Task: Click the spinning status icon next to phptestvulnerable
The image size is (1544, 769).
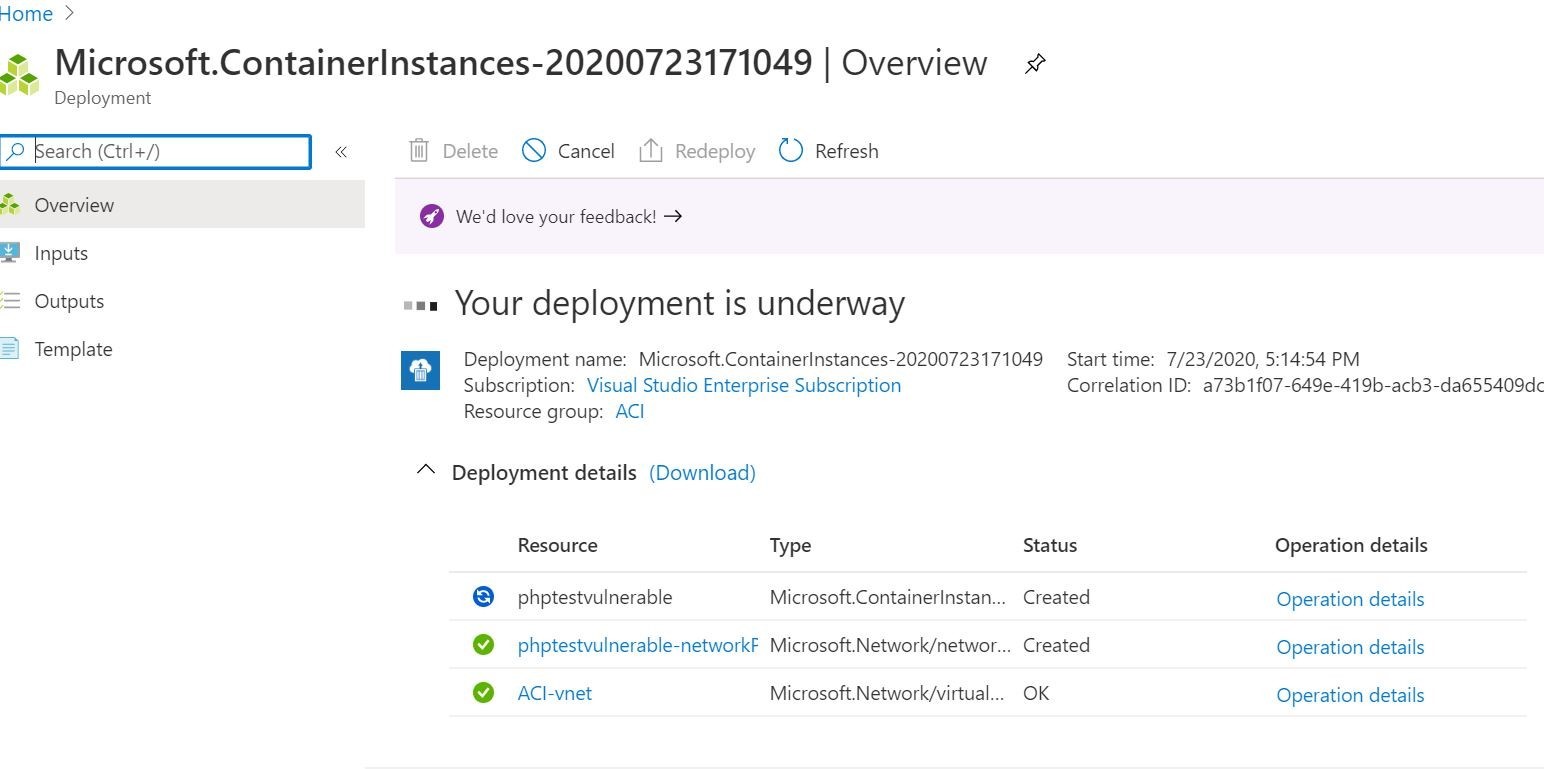Action: tap(483, 596)
